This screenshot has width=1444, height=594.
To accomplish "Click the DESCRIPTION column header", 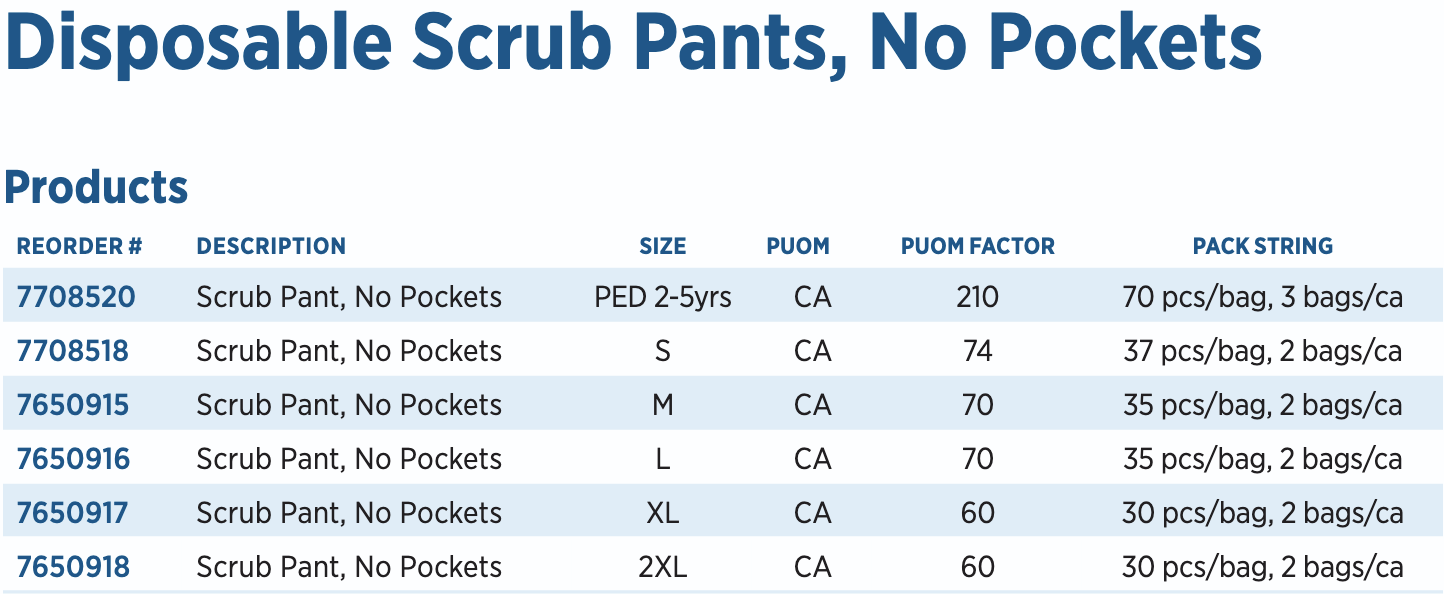I will point(271,246).
